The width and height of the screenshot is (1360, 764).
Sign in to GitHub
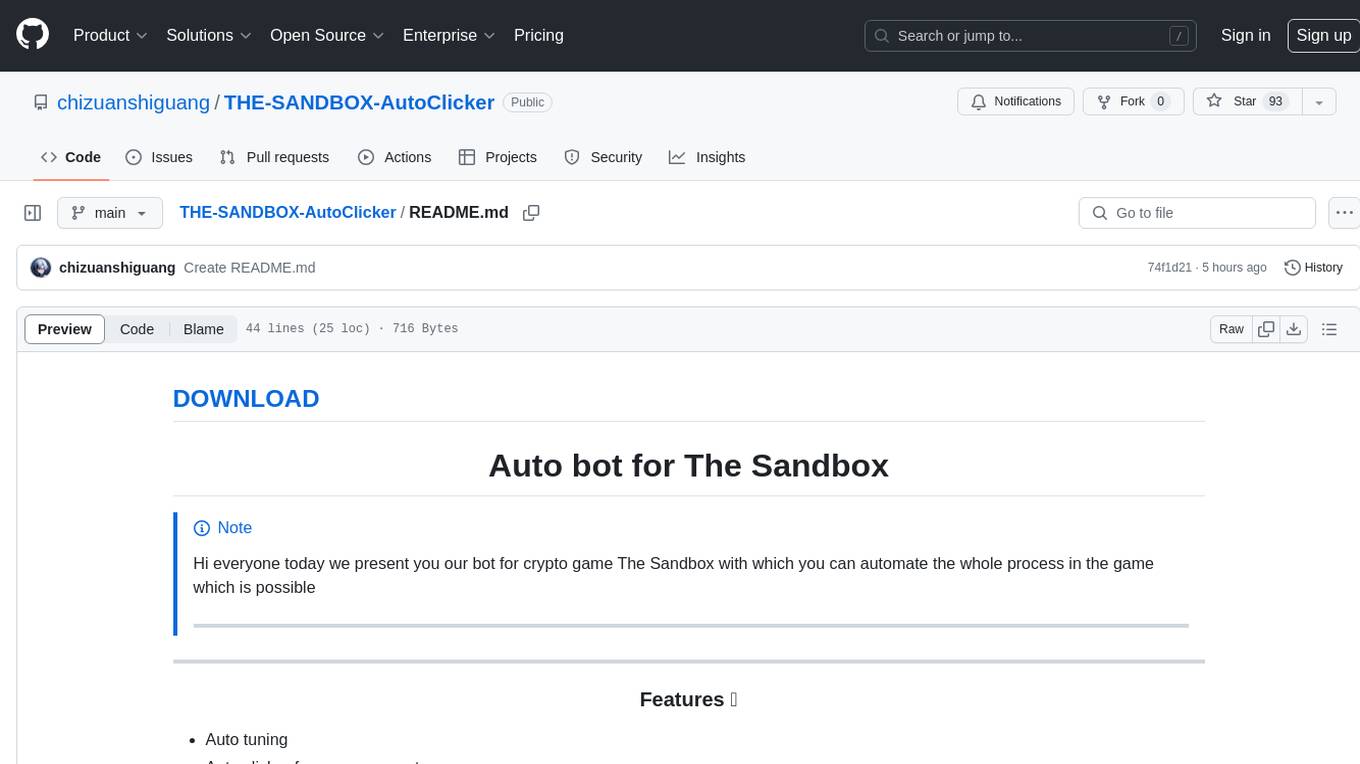(1245, 35)
